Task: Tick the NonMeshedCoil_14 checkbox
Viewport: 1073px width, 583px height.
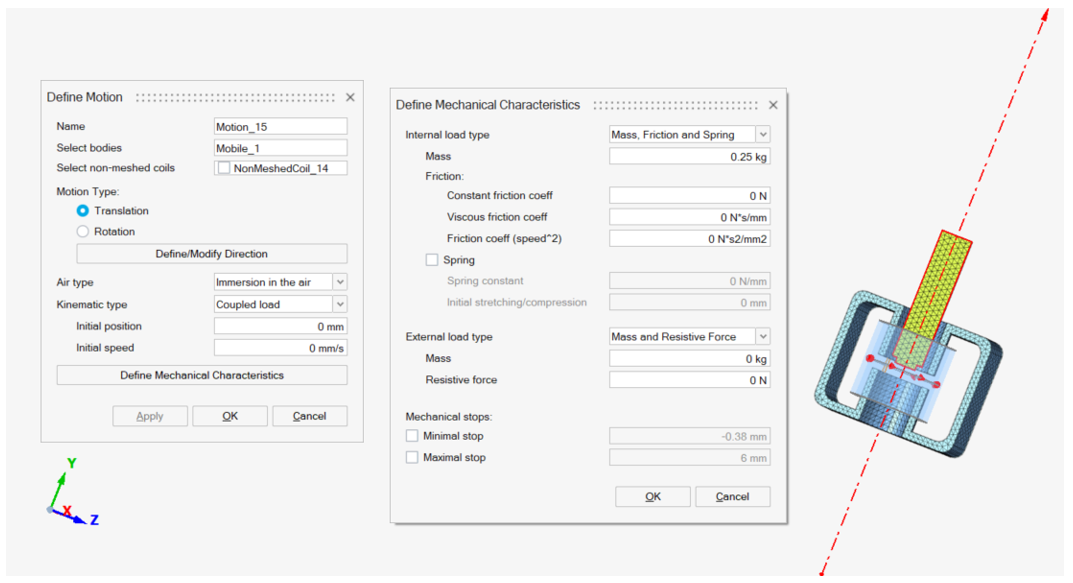Action: point(224,168)
